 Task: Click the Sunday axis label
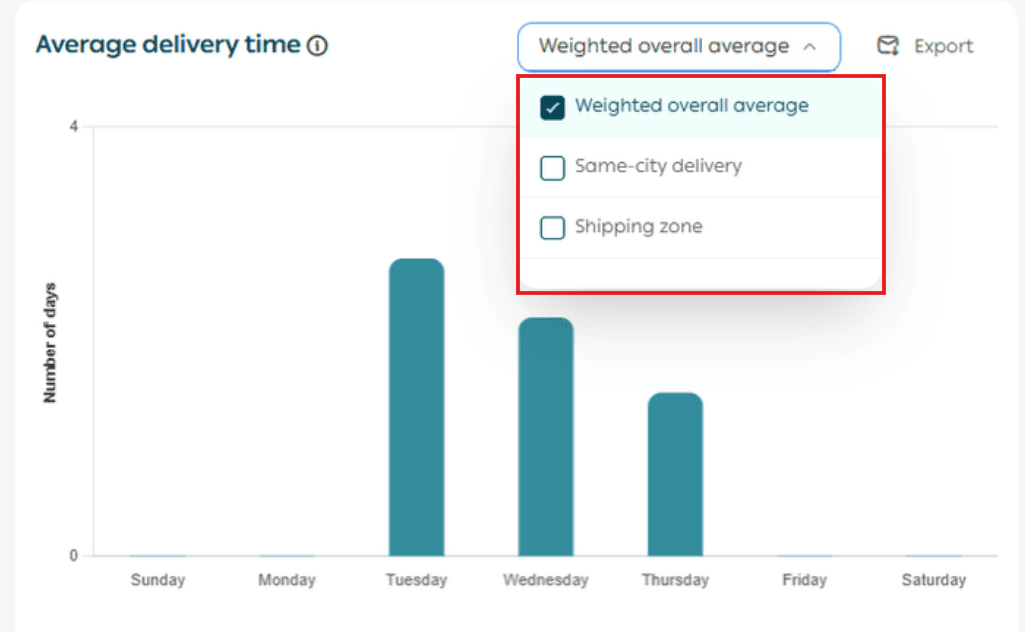tap(158, 580)
